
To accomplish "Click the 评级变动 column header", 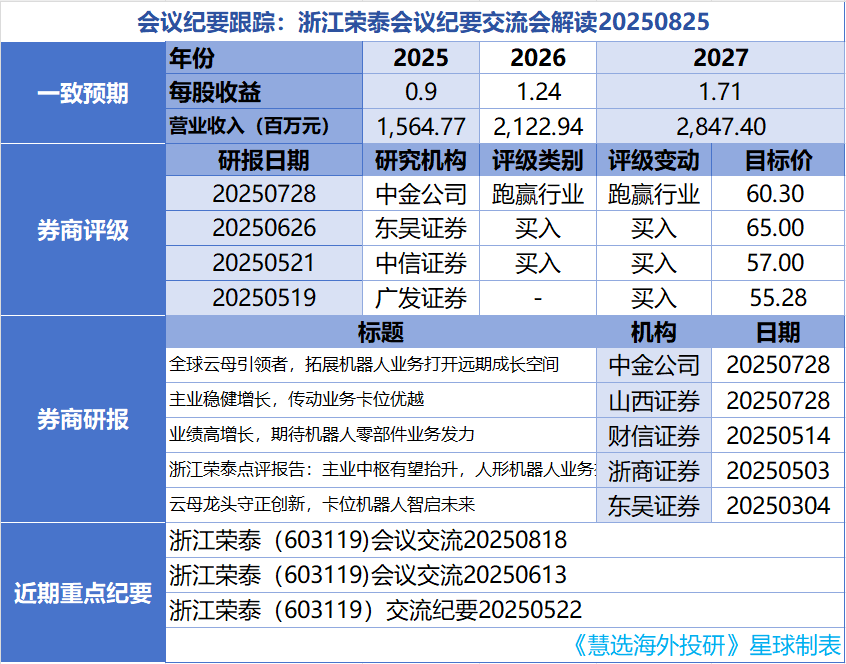I will 654,160.
